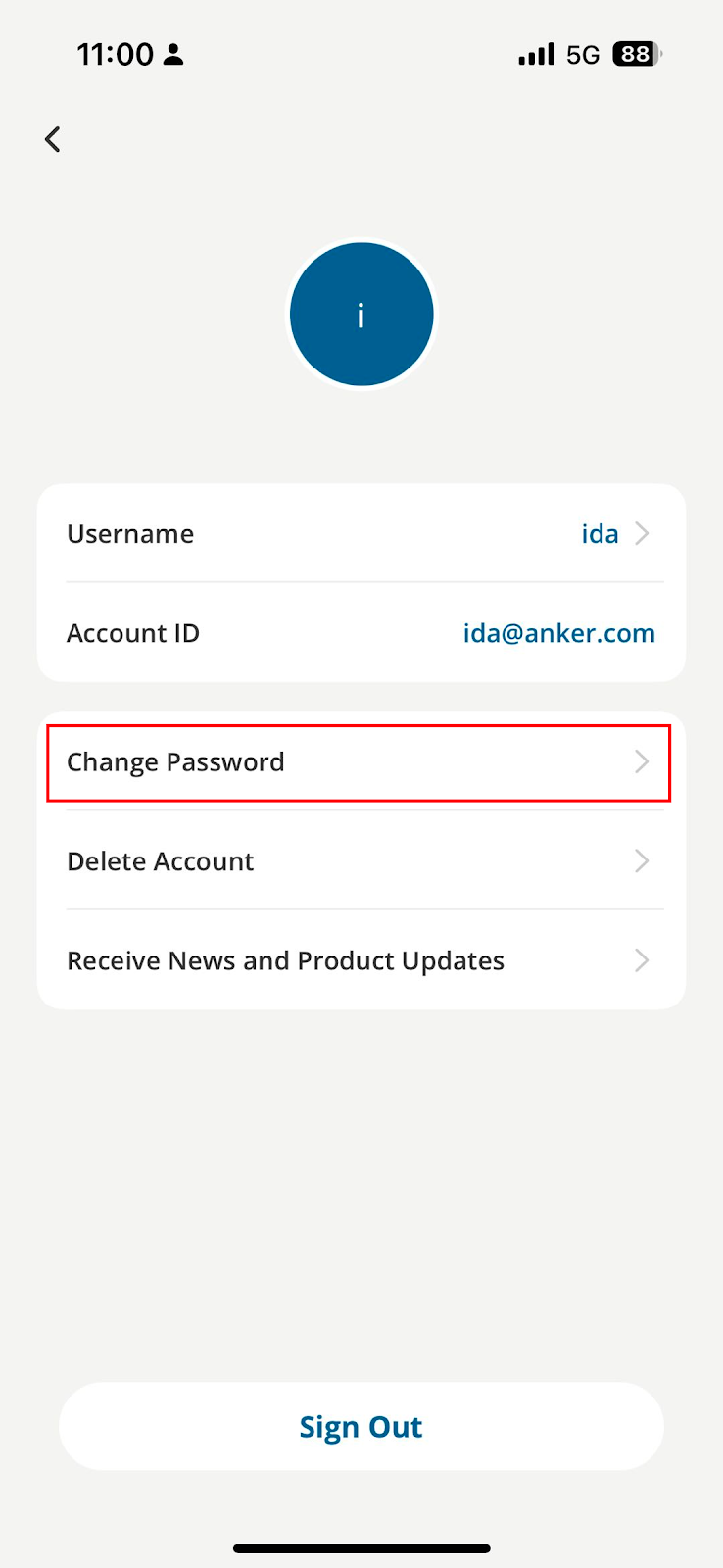The image size is (723, 1568).
Task: Expand the Change Password chevron arrow
Action: click(x=642, y=761)
